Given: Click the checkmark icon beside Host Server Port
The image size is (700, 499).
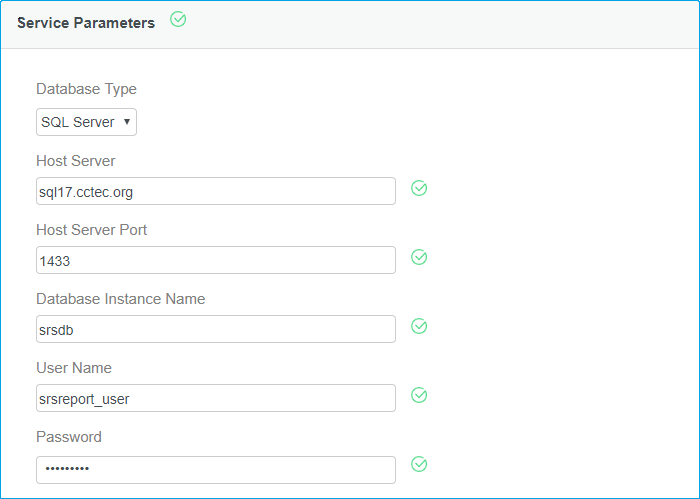Looking at the screenshot, I should coord(420,257).
